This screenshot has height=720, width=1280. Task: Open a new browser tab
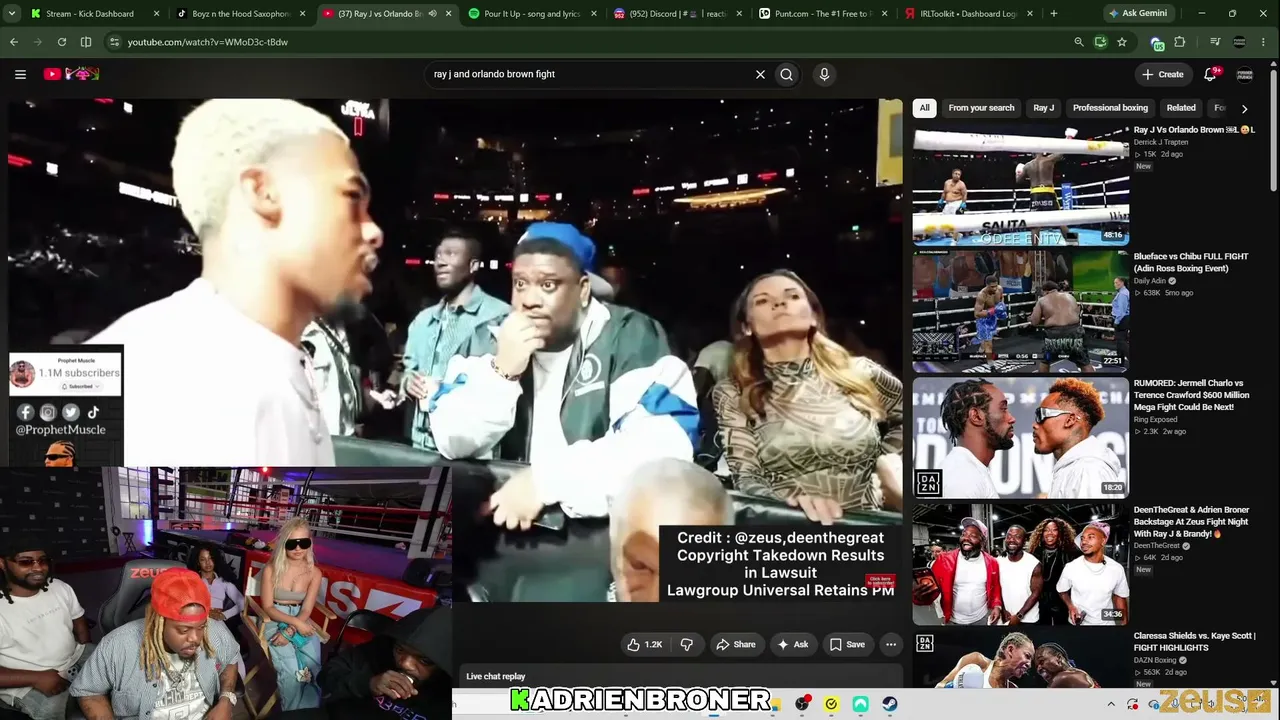(x=1054, y=14)
